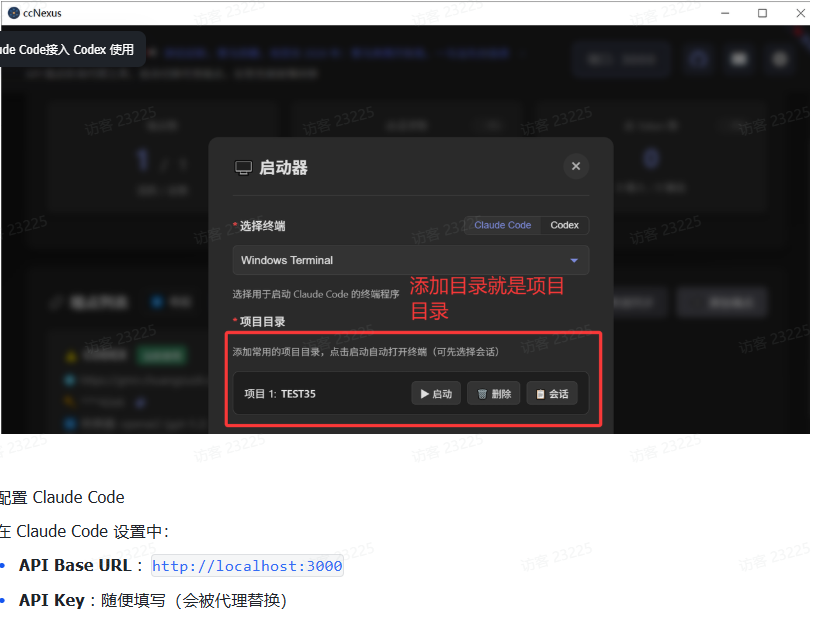Select the 项目 1: TEST35 row text
Image resolution: width=821 pixels, height=619 pixels.
click(x=280, y=394)
